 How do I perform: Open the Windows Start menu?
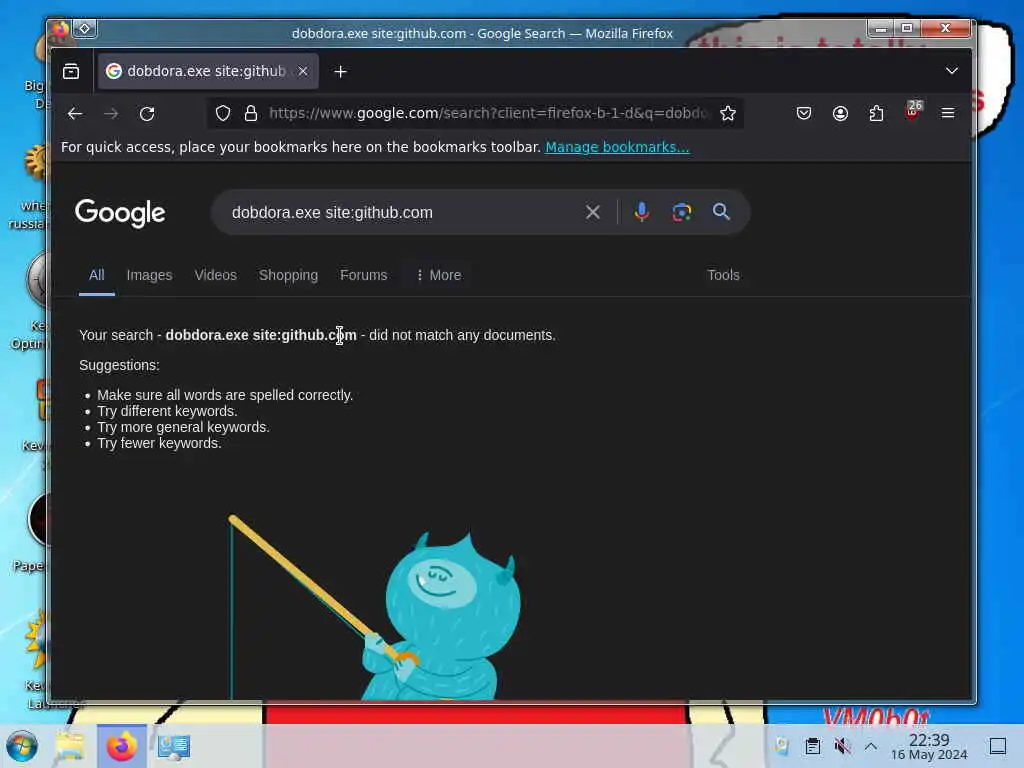coord(22,746)
